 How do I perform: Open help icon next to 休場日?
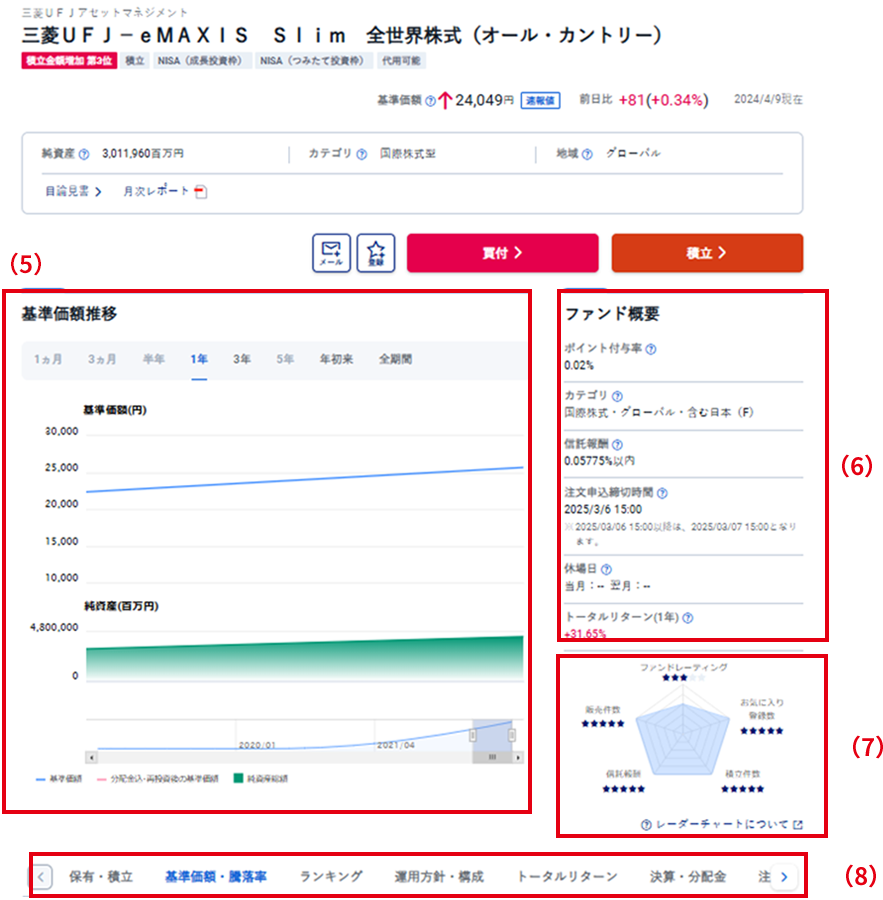click(x=606, y=569)
